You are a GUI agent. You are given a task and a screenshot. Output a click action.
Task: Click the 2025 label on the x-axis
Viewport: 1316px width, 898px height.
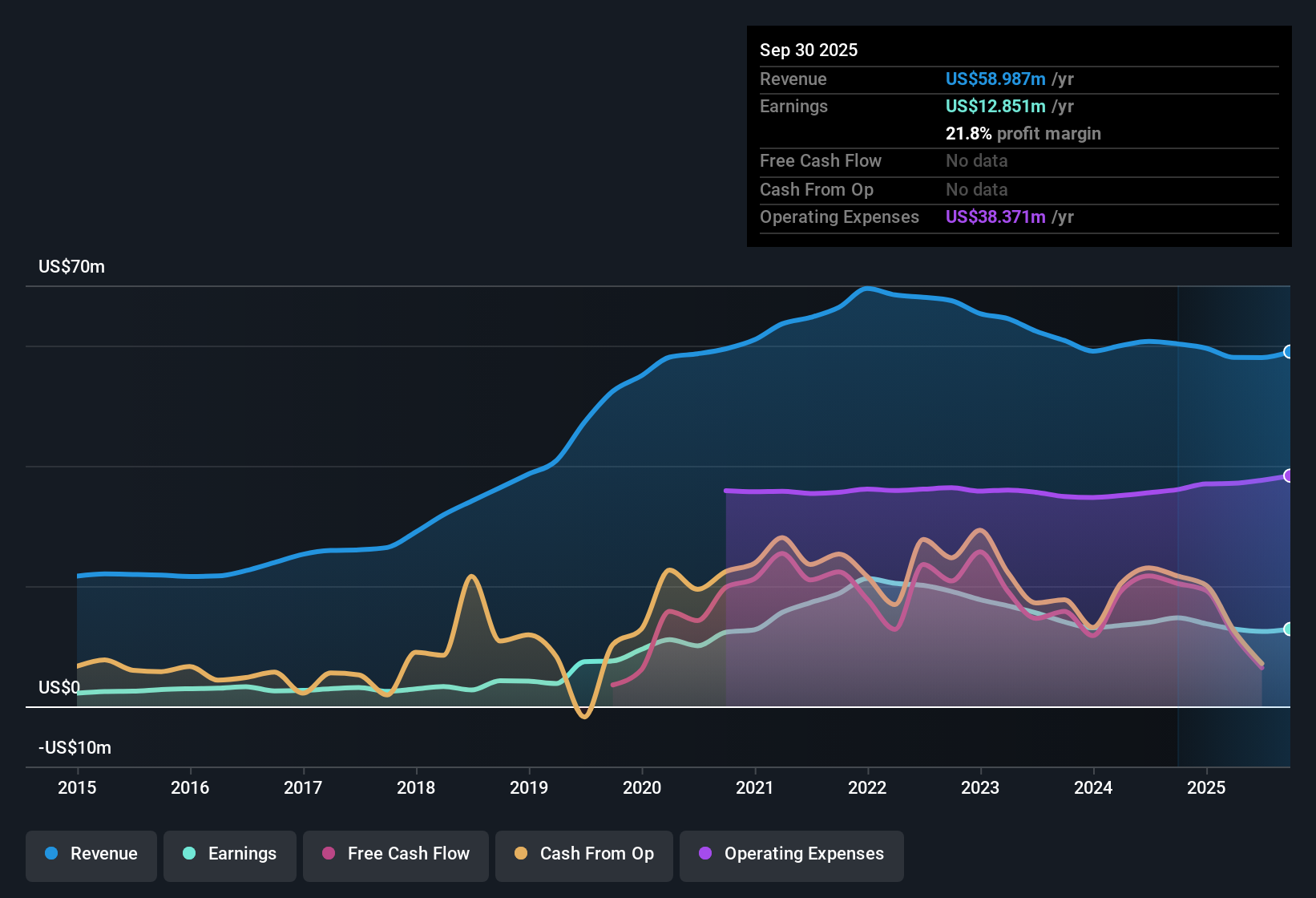pos(1206,788)
